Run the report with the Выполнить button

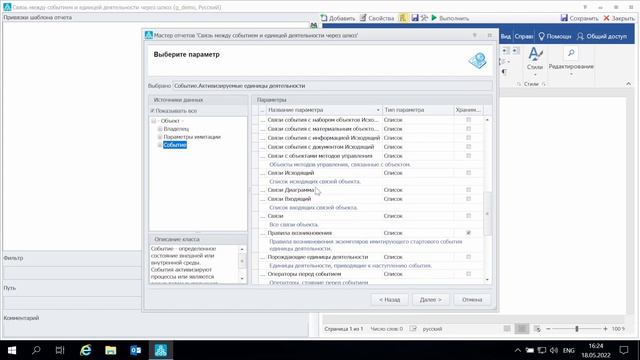pyautogui.click(x=450, y=18)
